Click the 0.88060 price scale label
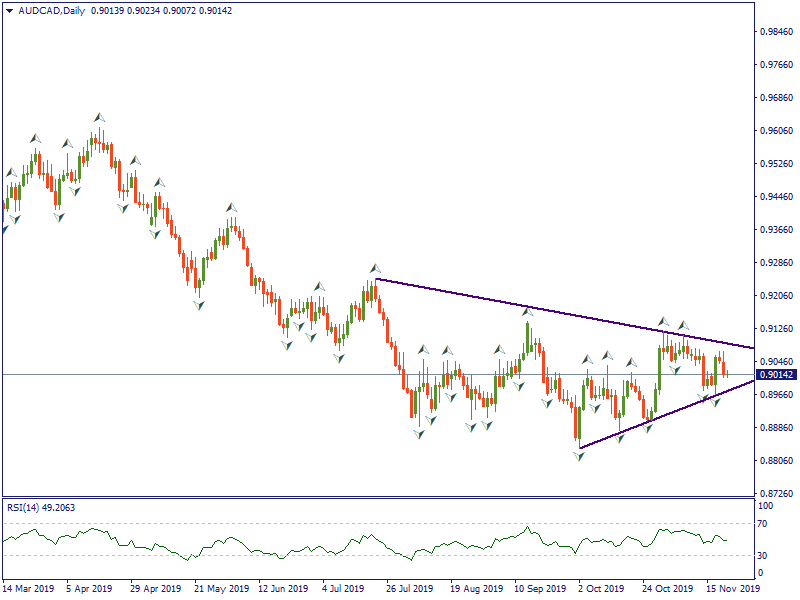Screen dimensions: 800x600 [776, 461]
